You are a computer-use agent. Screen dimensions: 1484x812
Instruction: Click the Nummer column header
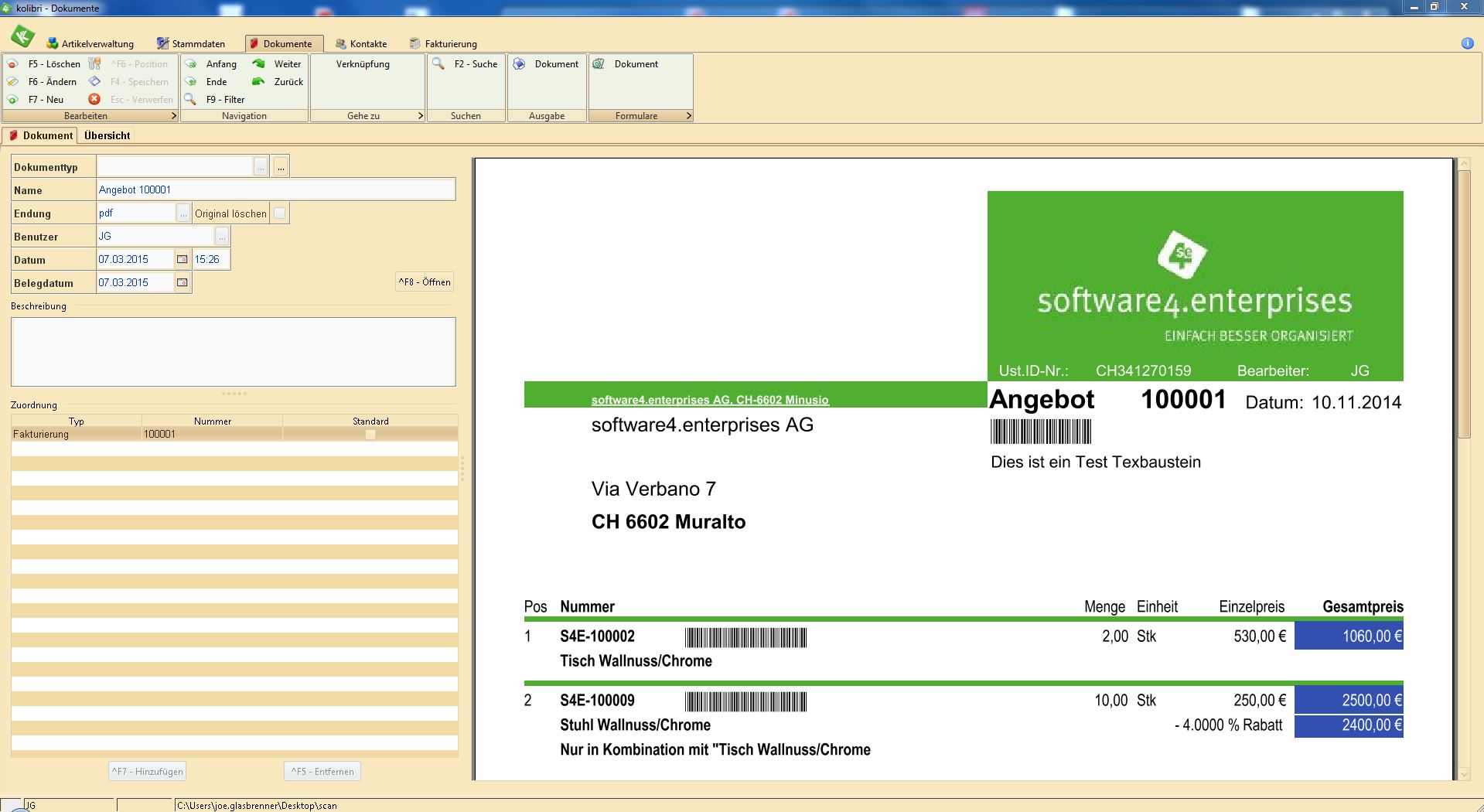(x=213, y=421)
